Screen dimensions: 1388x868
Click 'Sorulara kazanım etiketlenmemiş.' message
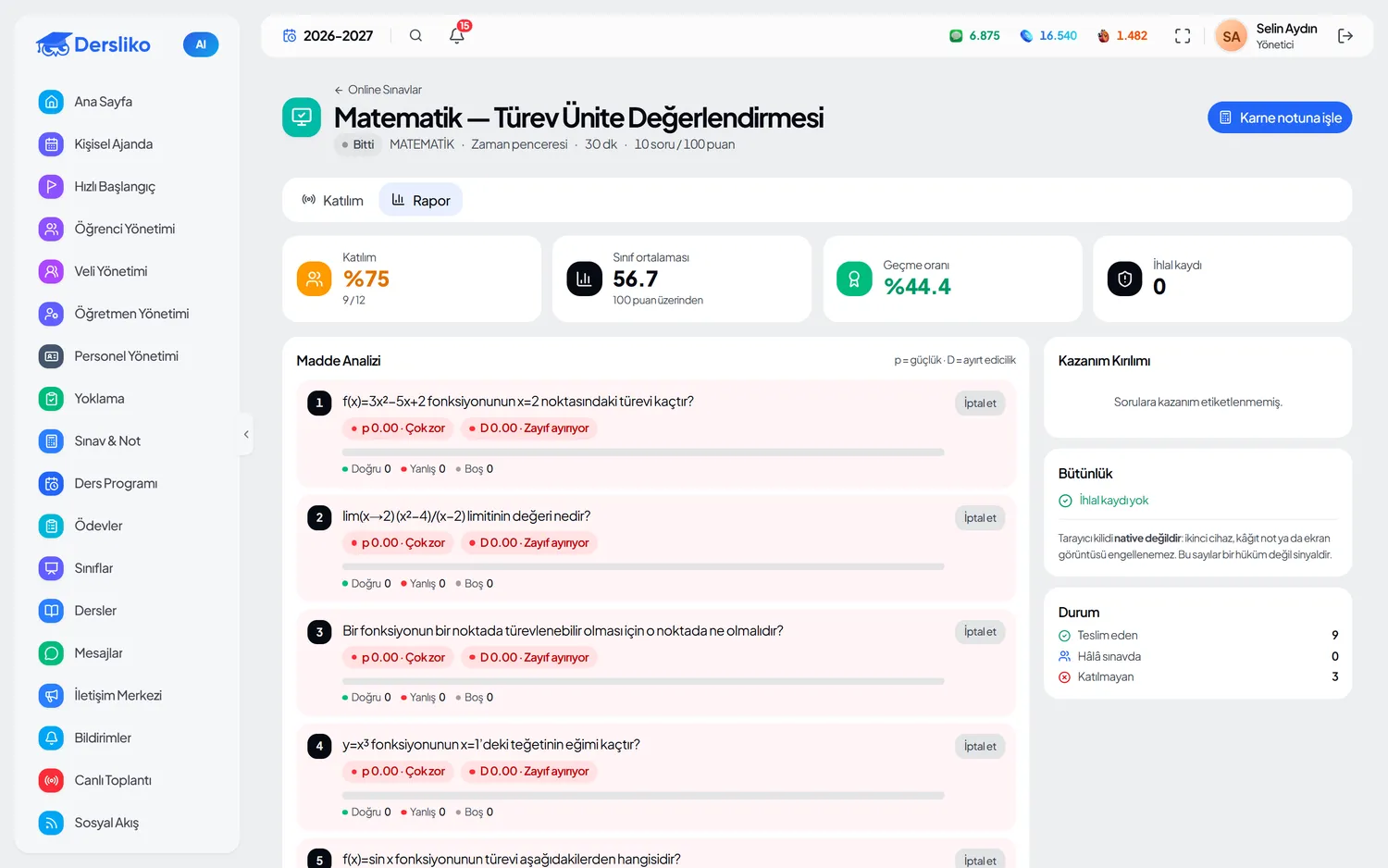[x=1198, y=403]
